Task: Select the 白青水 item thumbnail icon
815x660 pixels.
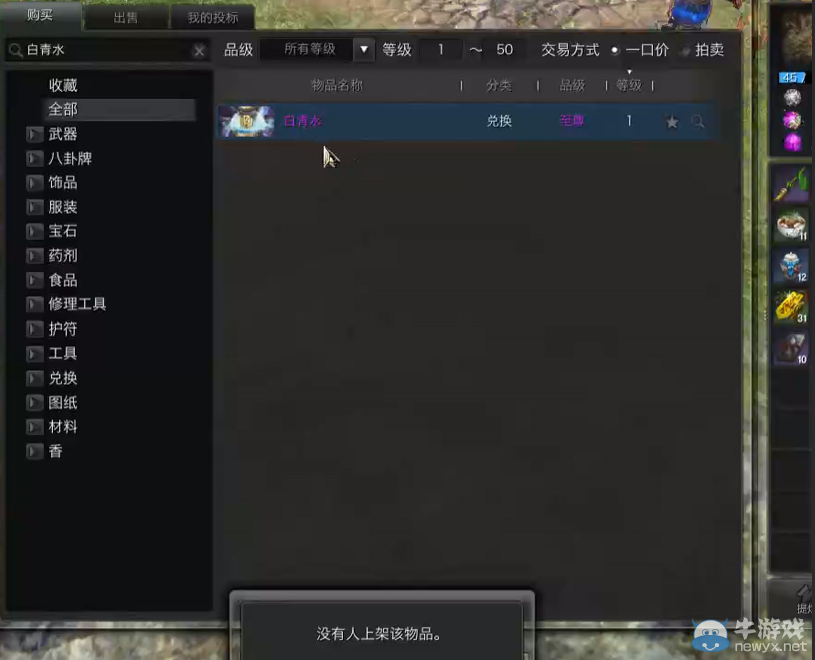Action: [246, 120]
